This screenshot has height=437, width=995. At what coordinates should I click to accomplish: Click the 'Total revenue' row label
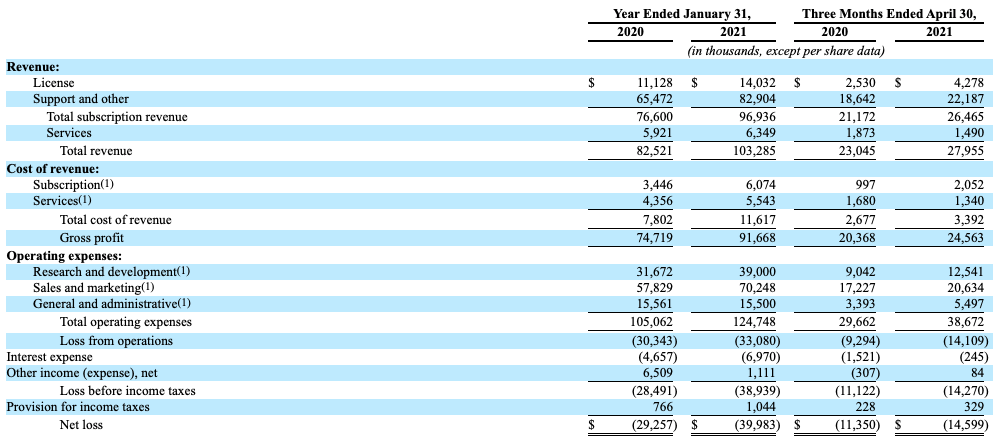96,151
